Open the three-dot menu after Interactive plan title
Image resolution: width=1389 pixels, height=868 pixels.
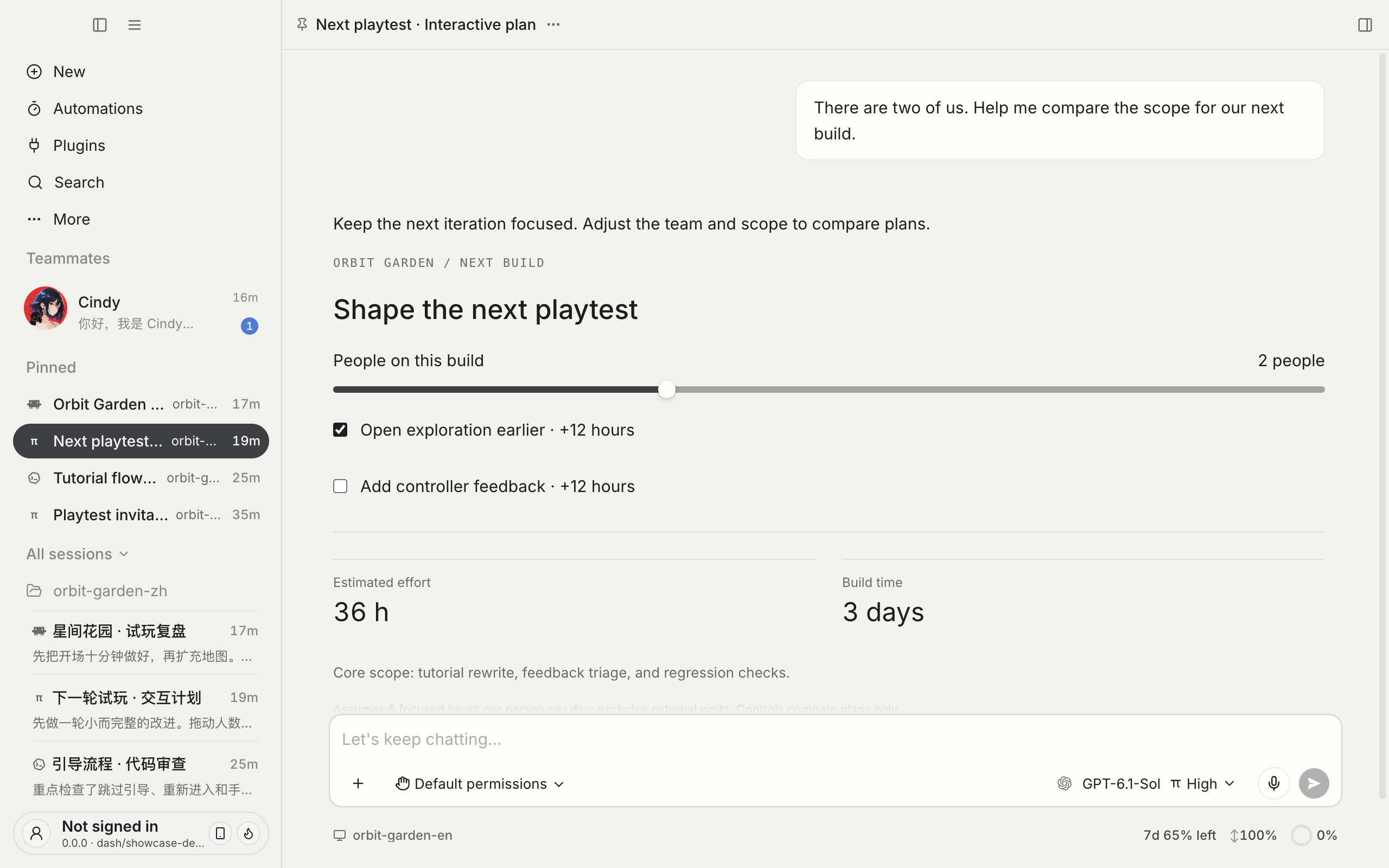(x=553, y=24)
